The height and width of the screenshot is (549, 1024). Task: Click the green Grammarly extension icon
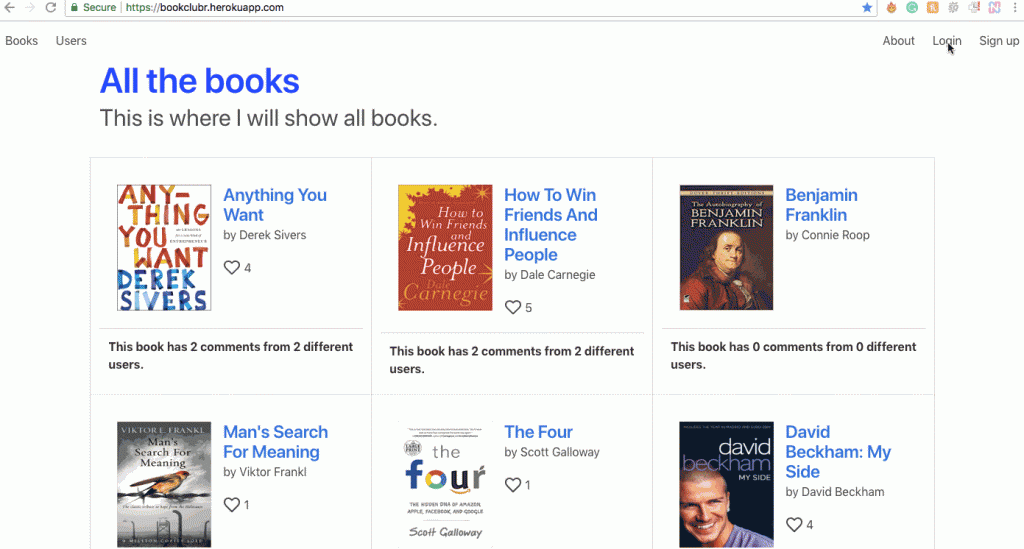pos(912,8)
